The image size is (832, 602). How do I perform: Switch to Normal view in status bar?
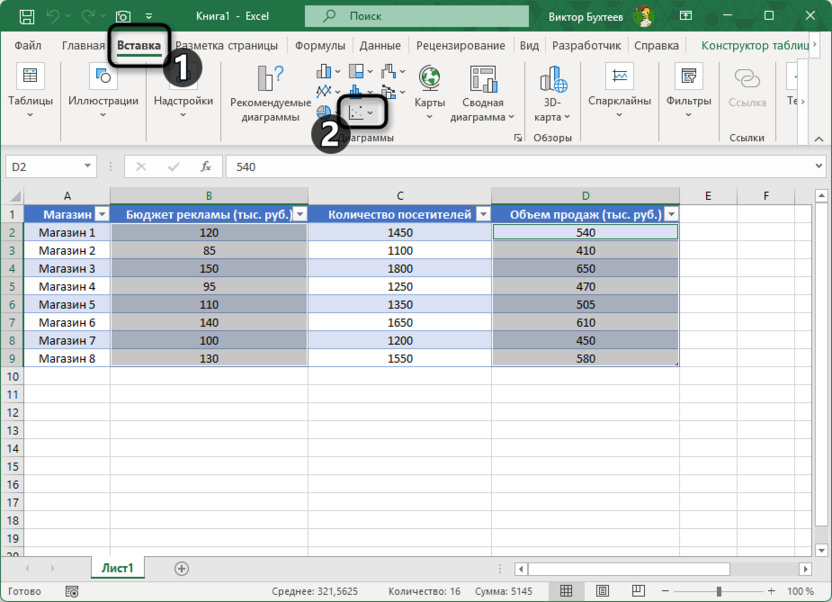tap(566, 591)
